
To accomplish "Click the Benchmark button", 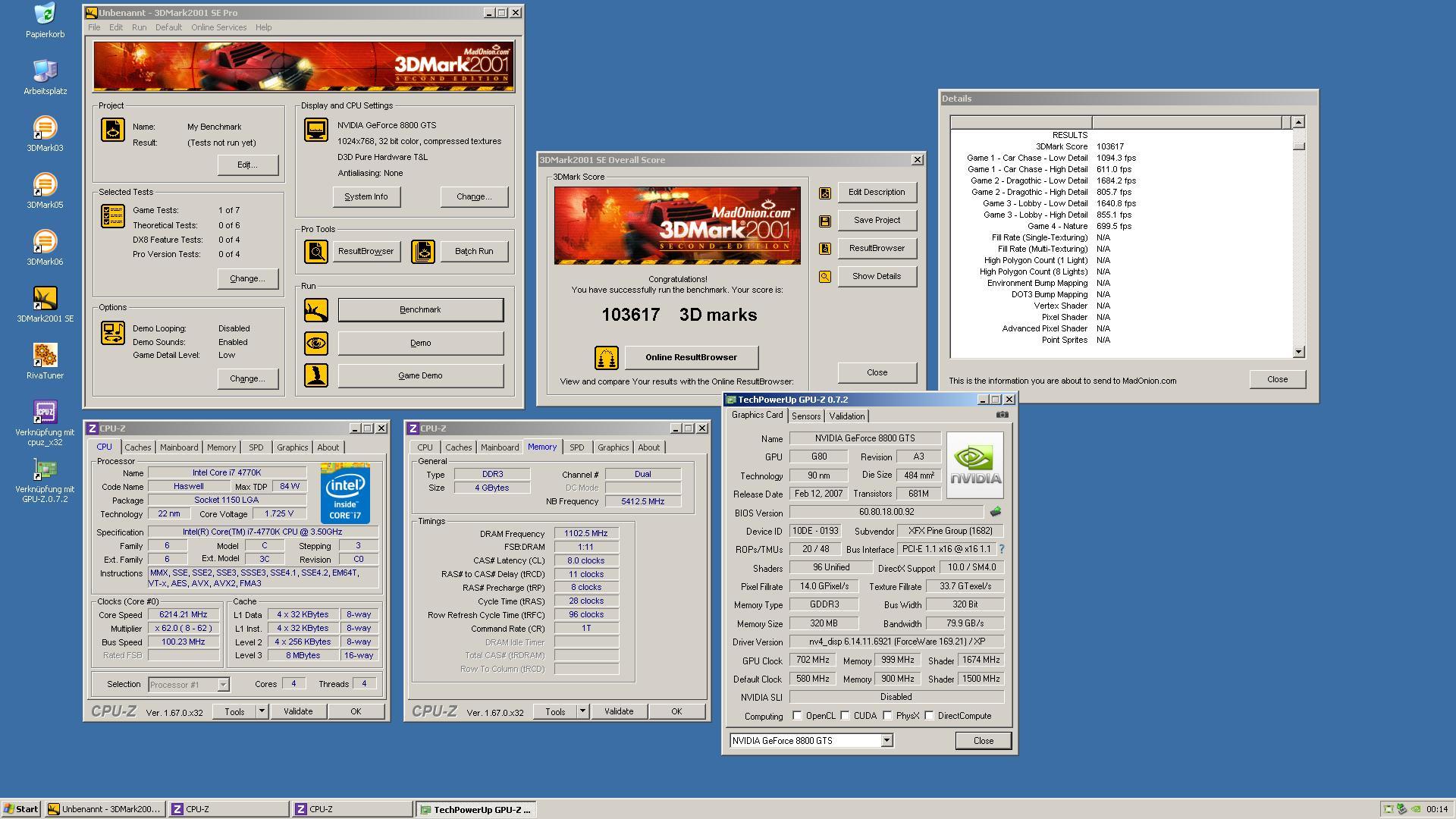I will [420, 309].
